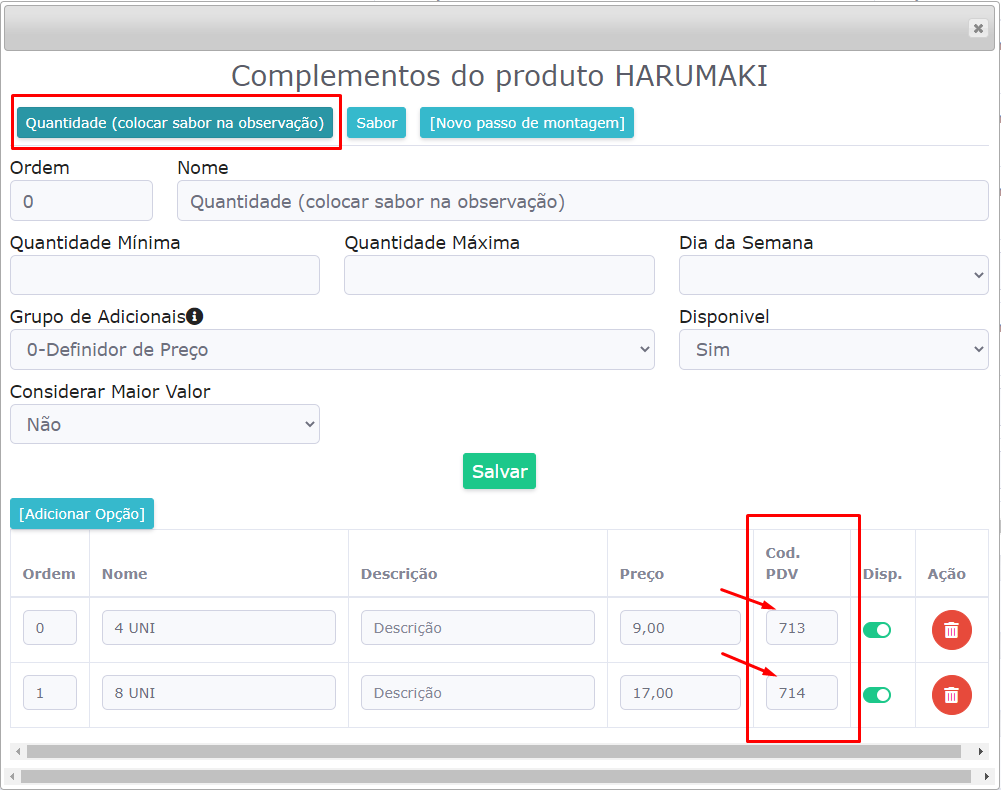Click the Ação column header
This screenshot has height=790, width=1001.
946,574
